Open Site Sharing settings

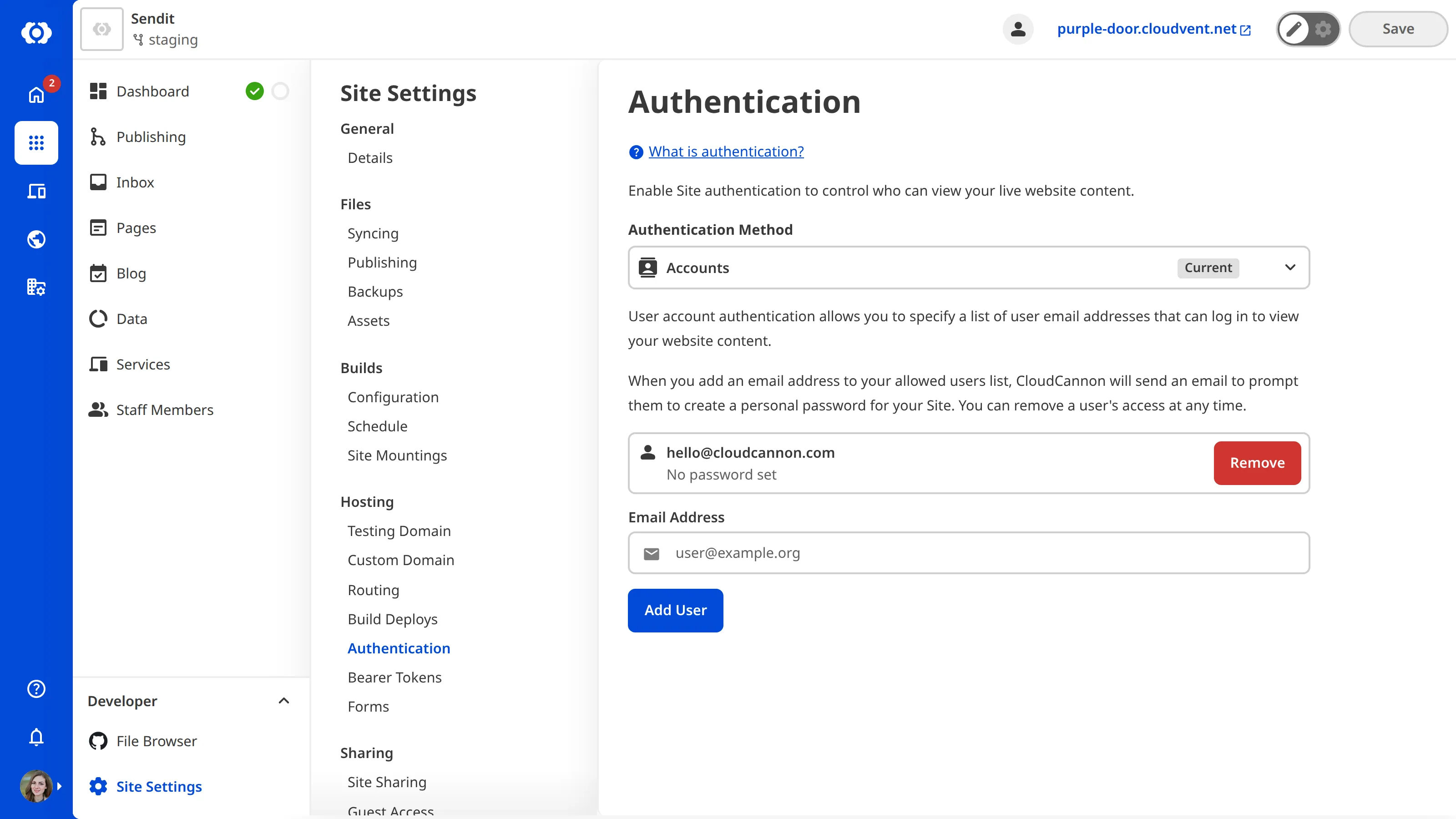[387, 782]
